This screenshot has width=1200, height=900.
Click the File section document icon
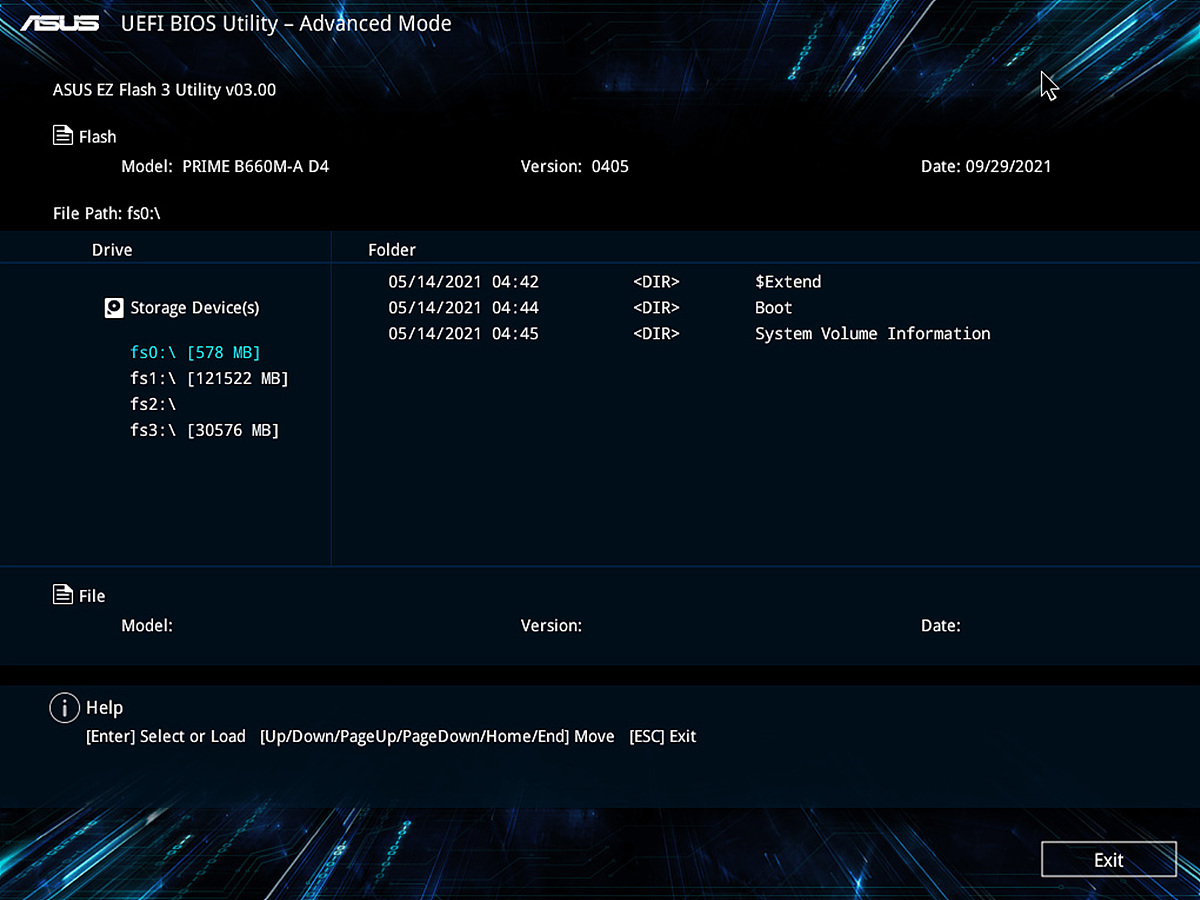point(63,594)
